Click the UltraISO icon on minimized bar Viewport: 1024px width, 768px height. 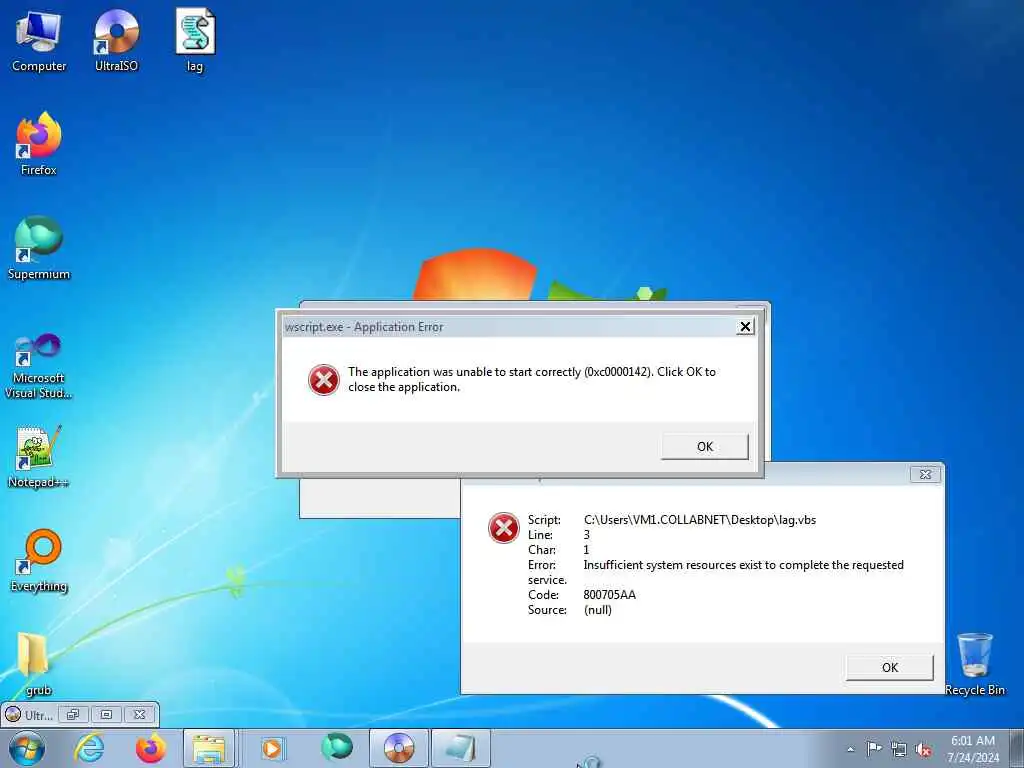coord(13,714)
